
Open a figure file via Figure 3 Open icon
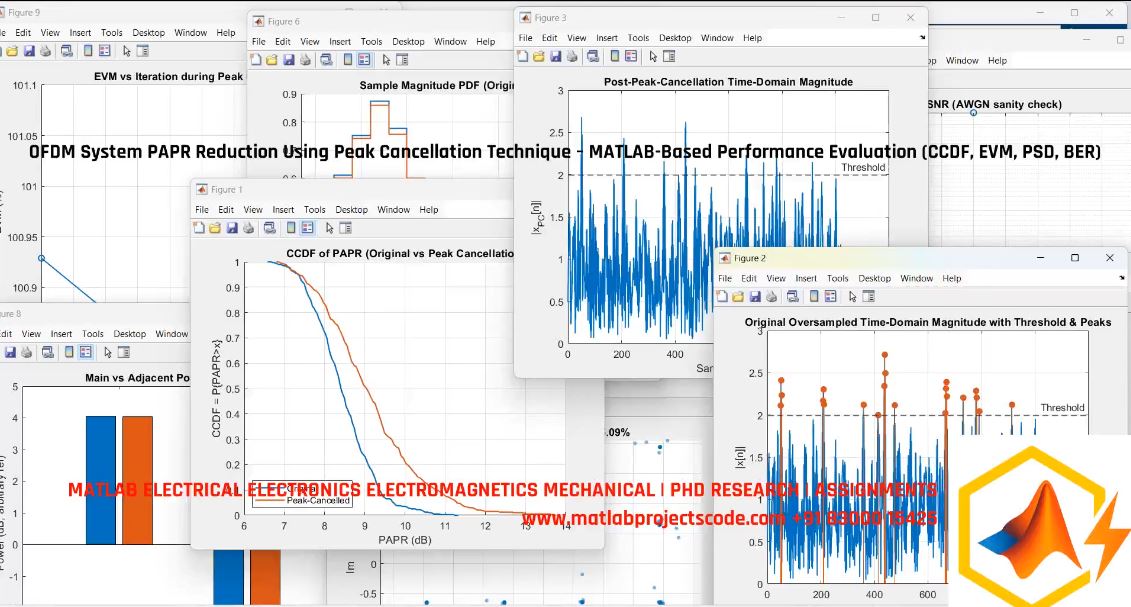539,57
